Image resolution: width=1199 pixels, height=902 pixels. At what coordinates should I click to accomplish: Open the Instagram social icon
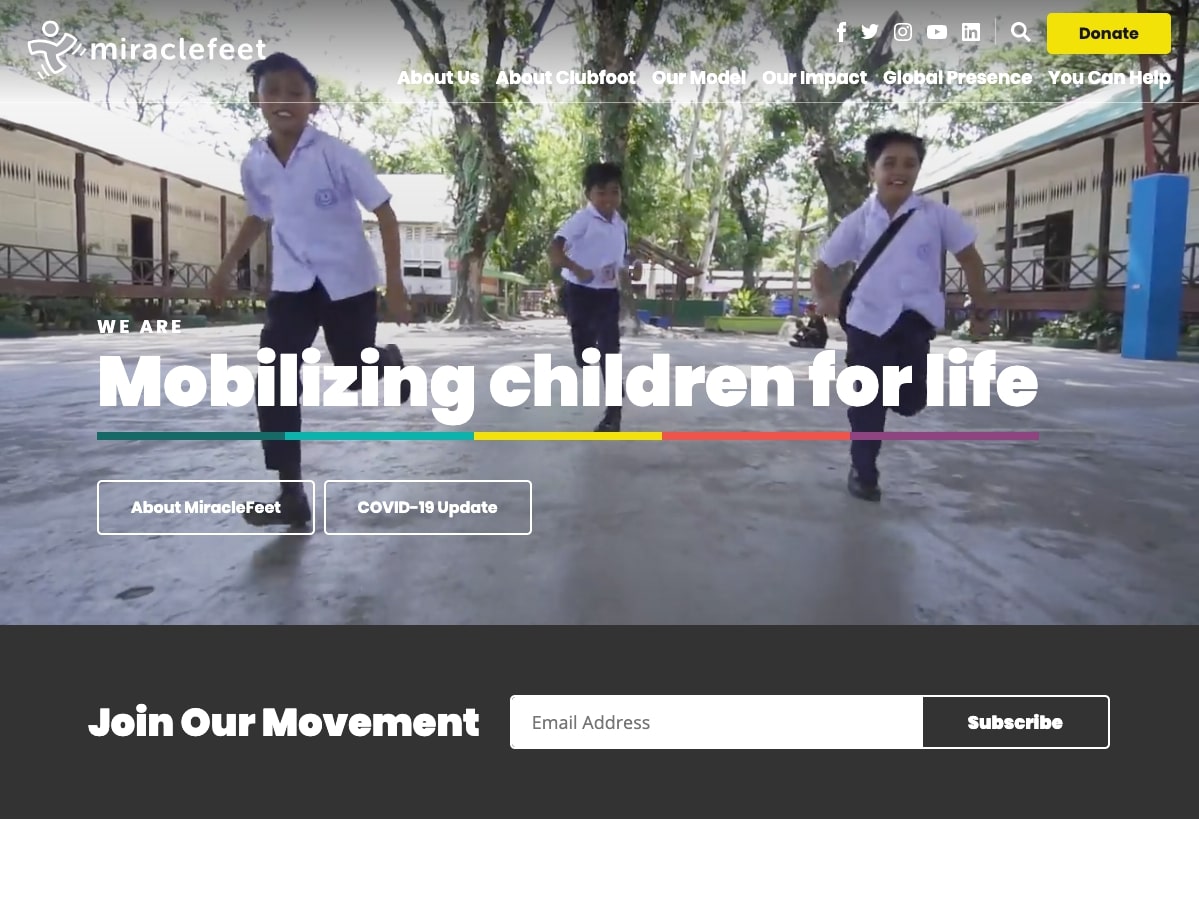click(x=903, y=32)
